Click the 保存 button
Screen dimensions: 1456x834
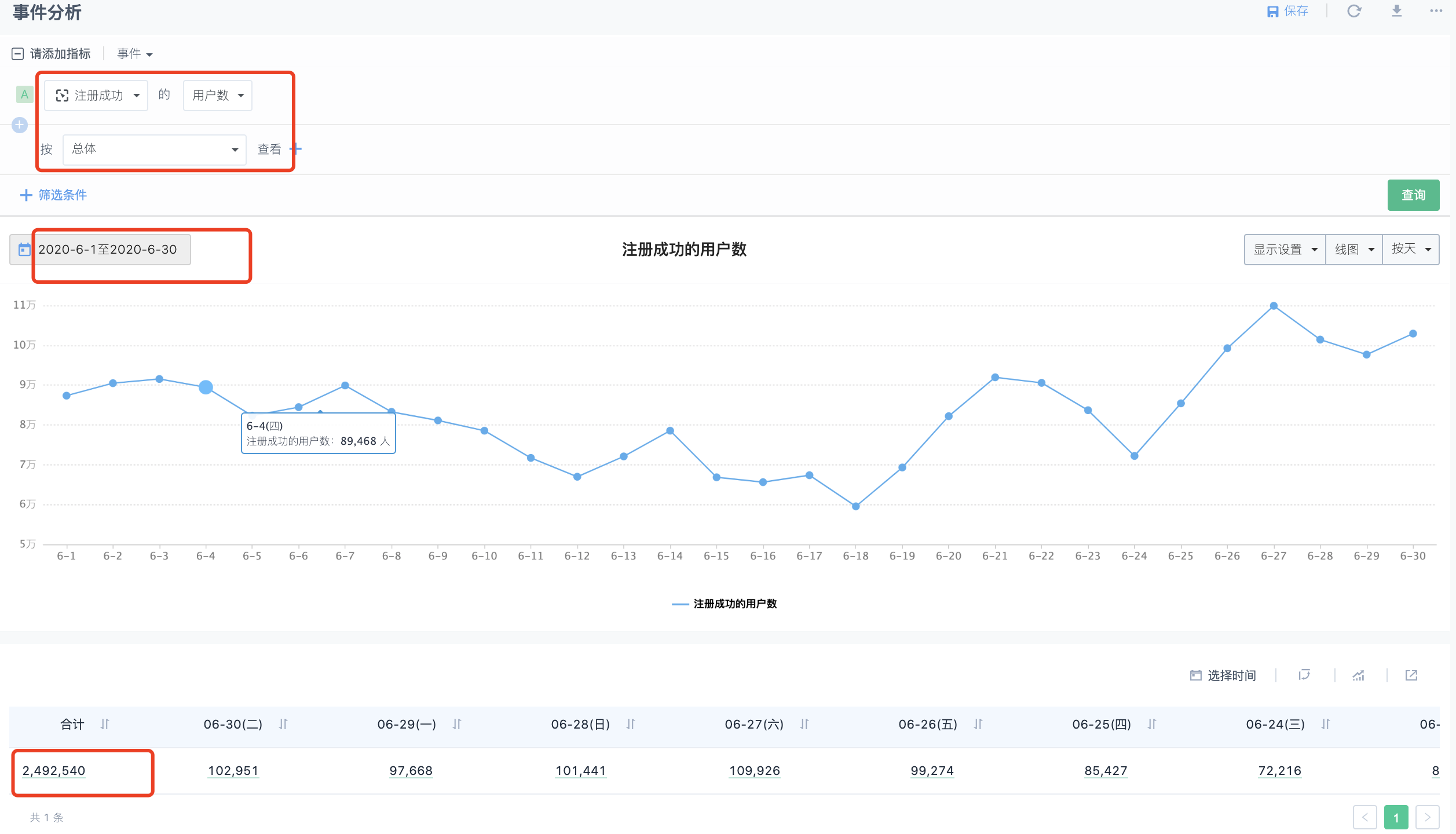coord(1287,11)
